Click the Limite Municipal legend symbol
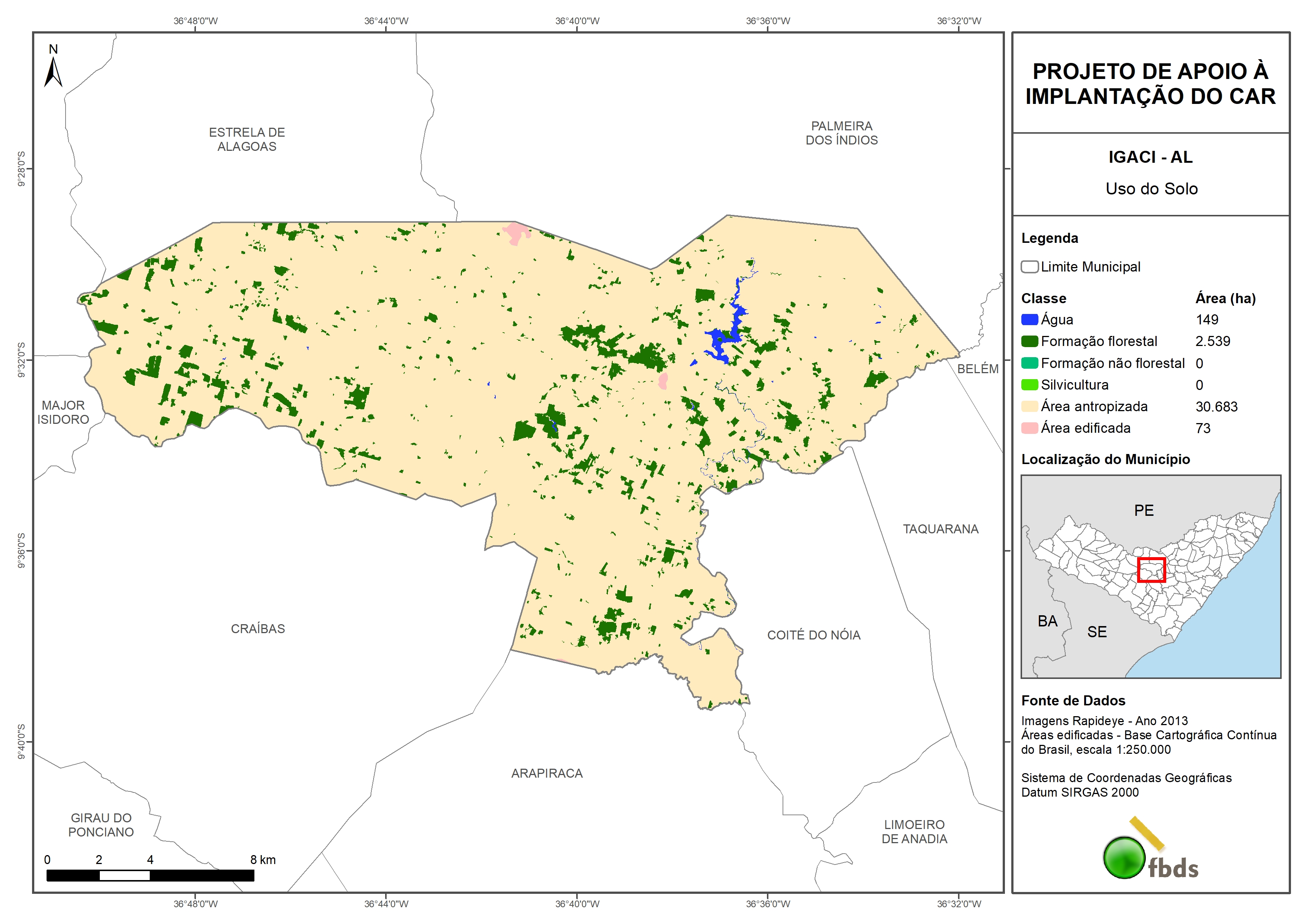Viewport: 1307px width, 924px height. point(1029,267)
